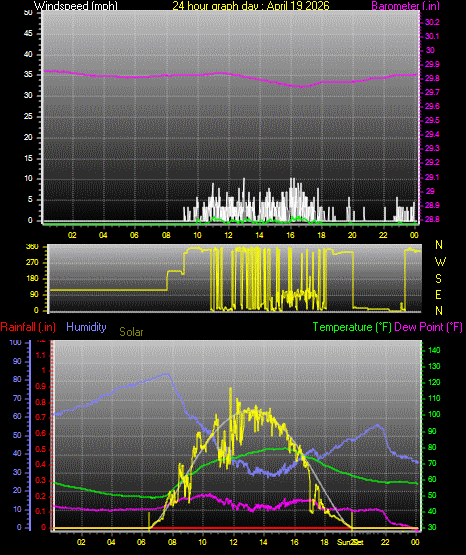Click the Windspeed (mph) axis title
466x555 pixels.
[x=75, y=6]
